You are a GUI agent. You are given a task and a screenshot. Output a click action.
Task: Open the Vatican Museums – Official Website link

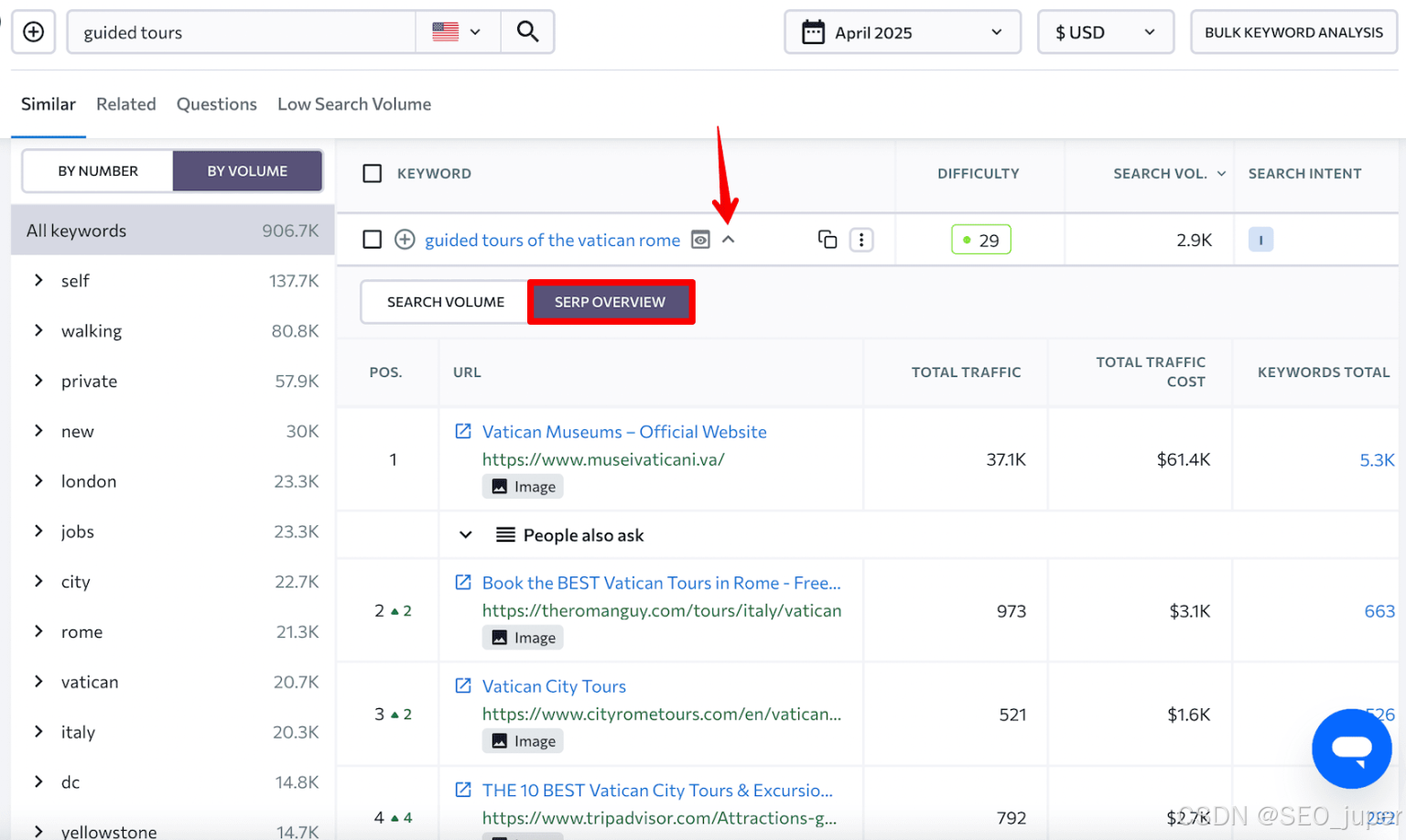pos(624,432)
